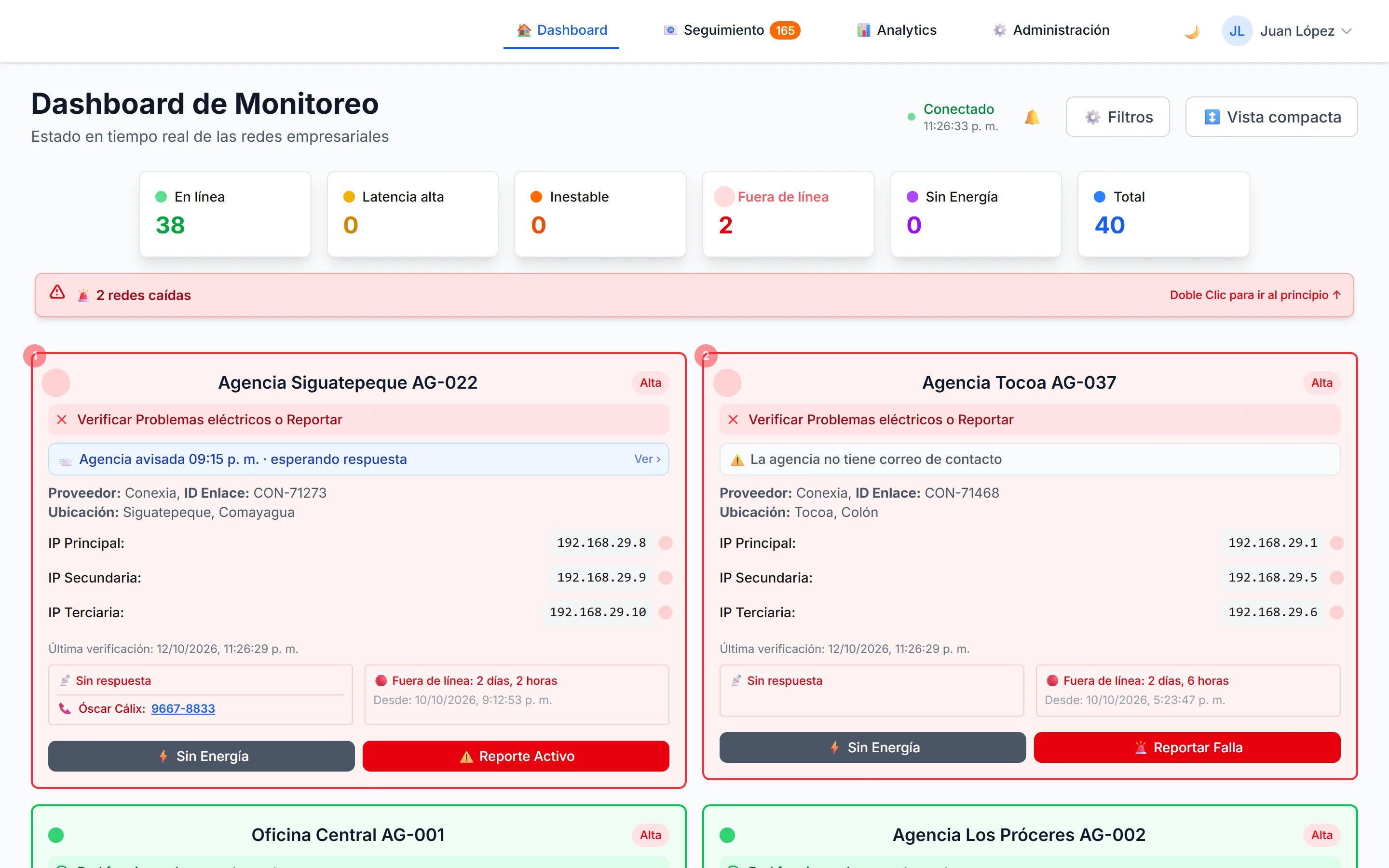Click Sin respuesta icon in Tocoa card
The image size is (1389, 868).
(x=736, y=681)
